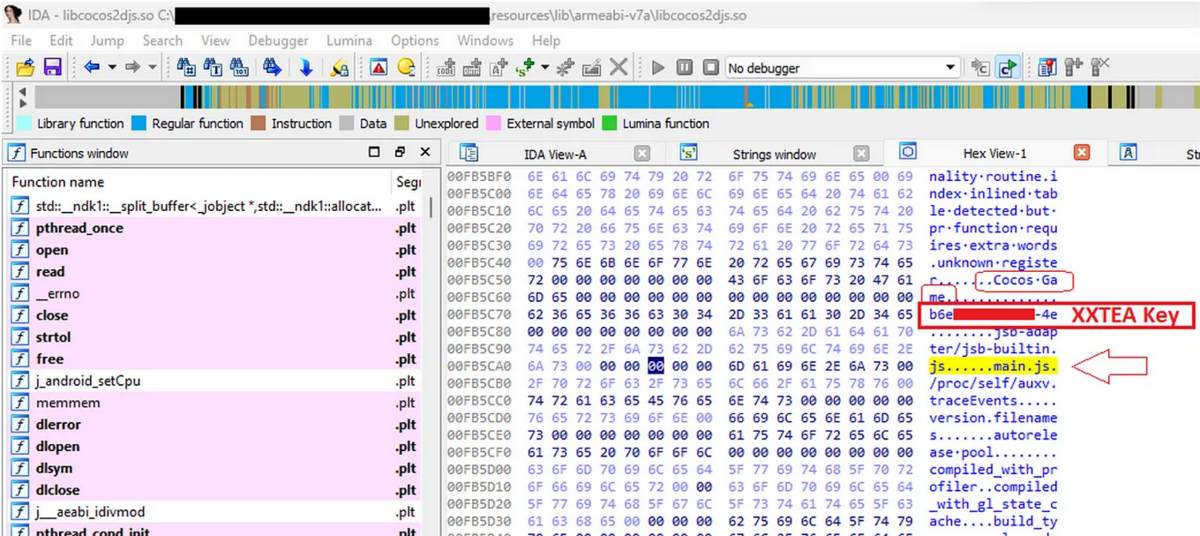Click the highlighted '00' byte in hex view
This screenshot has height=536, width=1200.
pyautogui.click(x=657, y=367)
